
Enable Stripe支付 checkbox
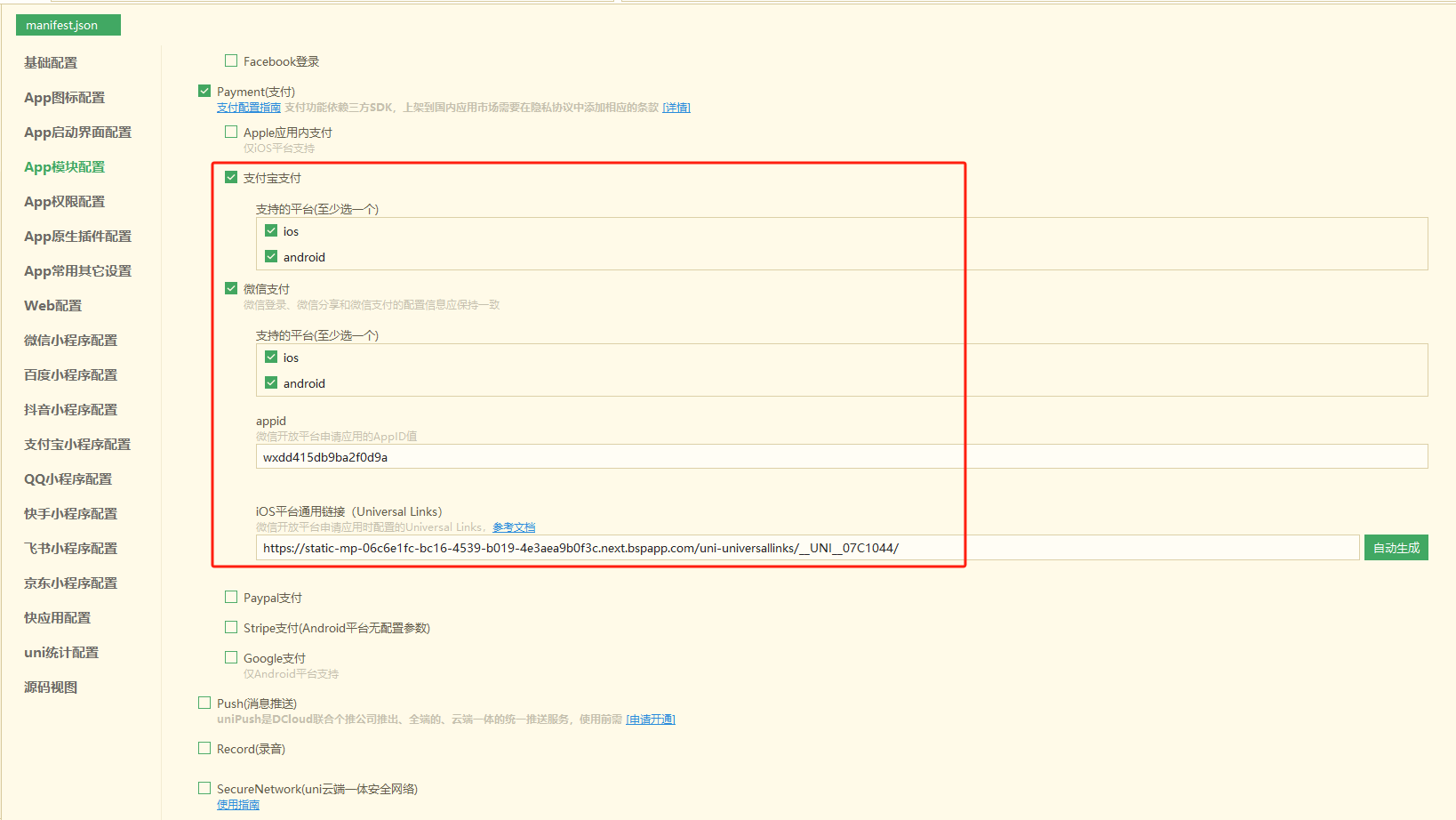231,627
